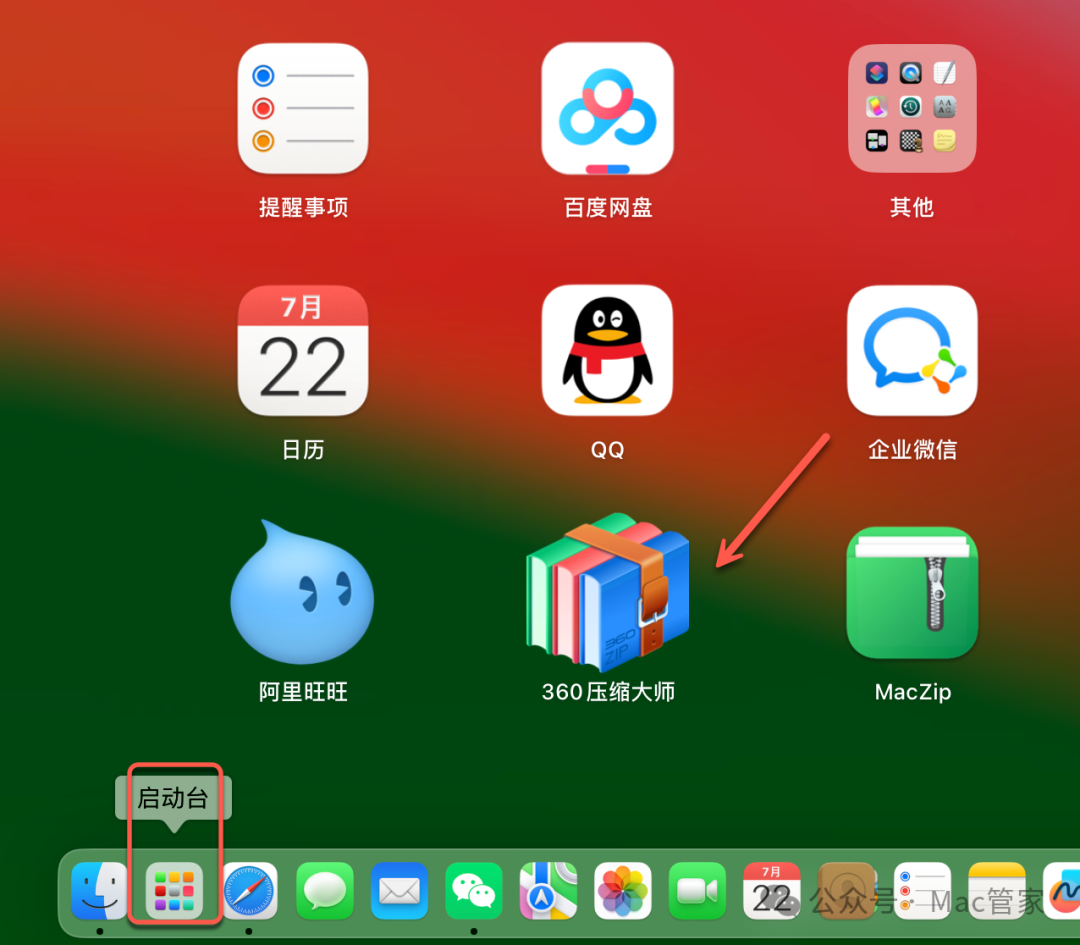Image resolution: width=1080 pixels, height=945 pixels.
Task: Open FaceTime from the Dock
Action: (x=697, y=891)
